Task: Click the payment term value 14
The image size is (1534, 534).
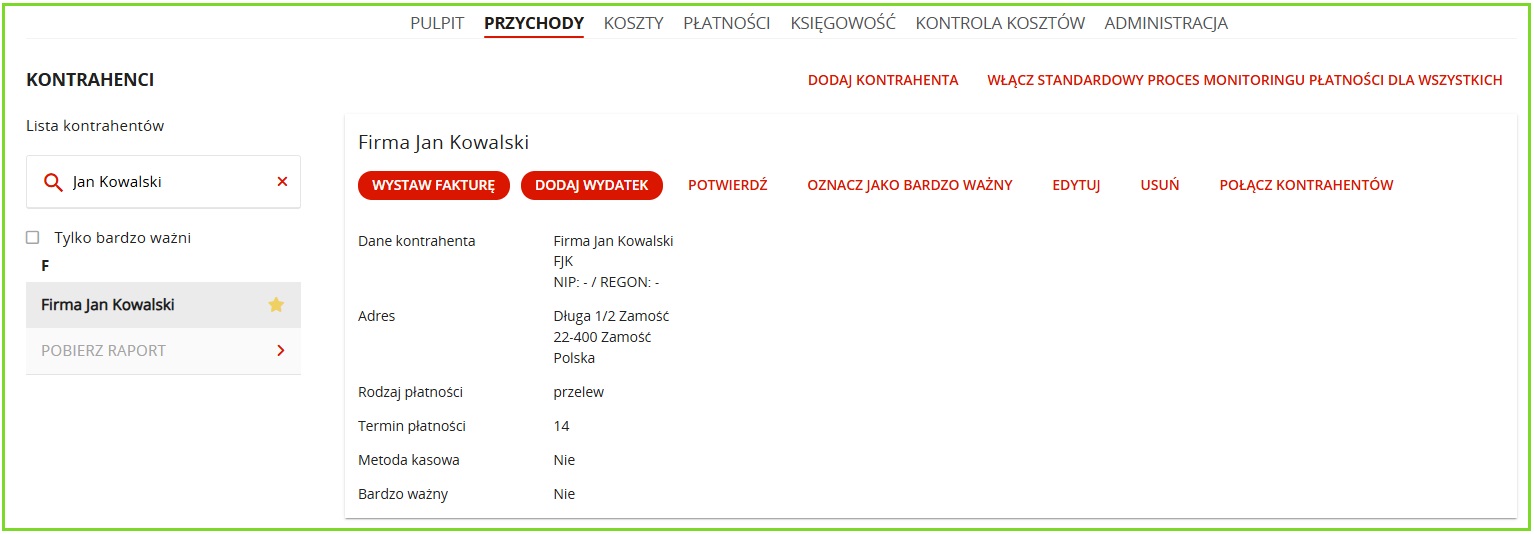Action: pyautogui.click(x=561, y=426)
